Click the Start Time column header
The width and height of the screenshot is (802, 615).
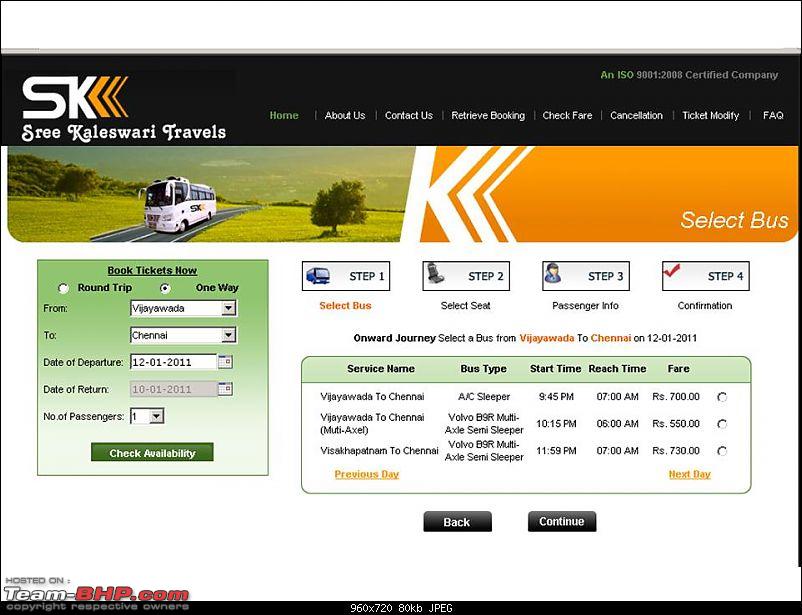555,369
